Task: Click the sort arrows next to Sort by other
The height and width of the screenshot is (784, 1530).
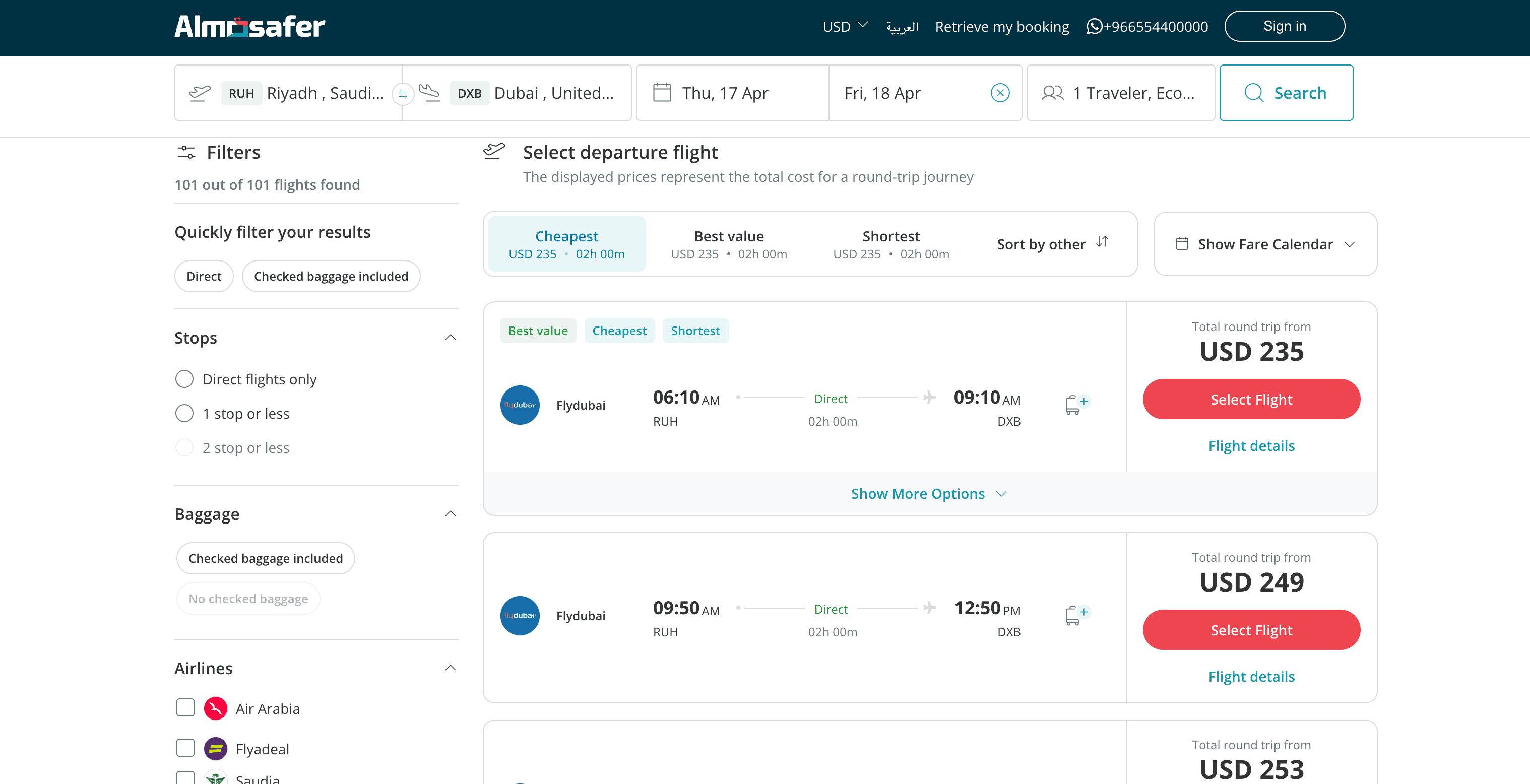Action: 1102,242
